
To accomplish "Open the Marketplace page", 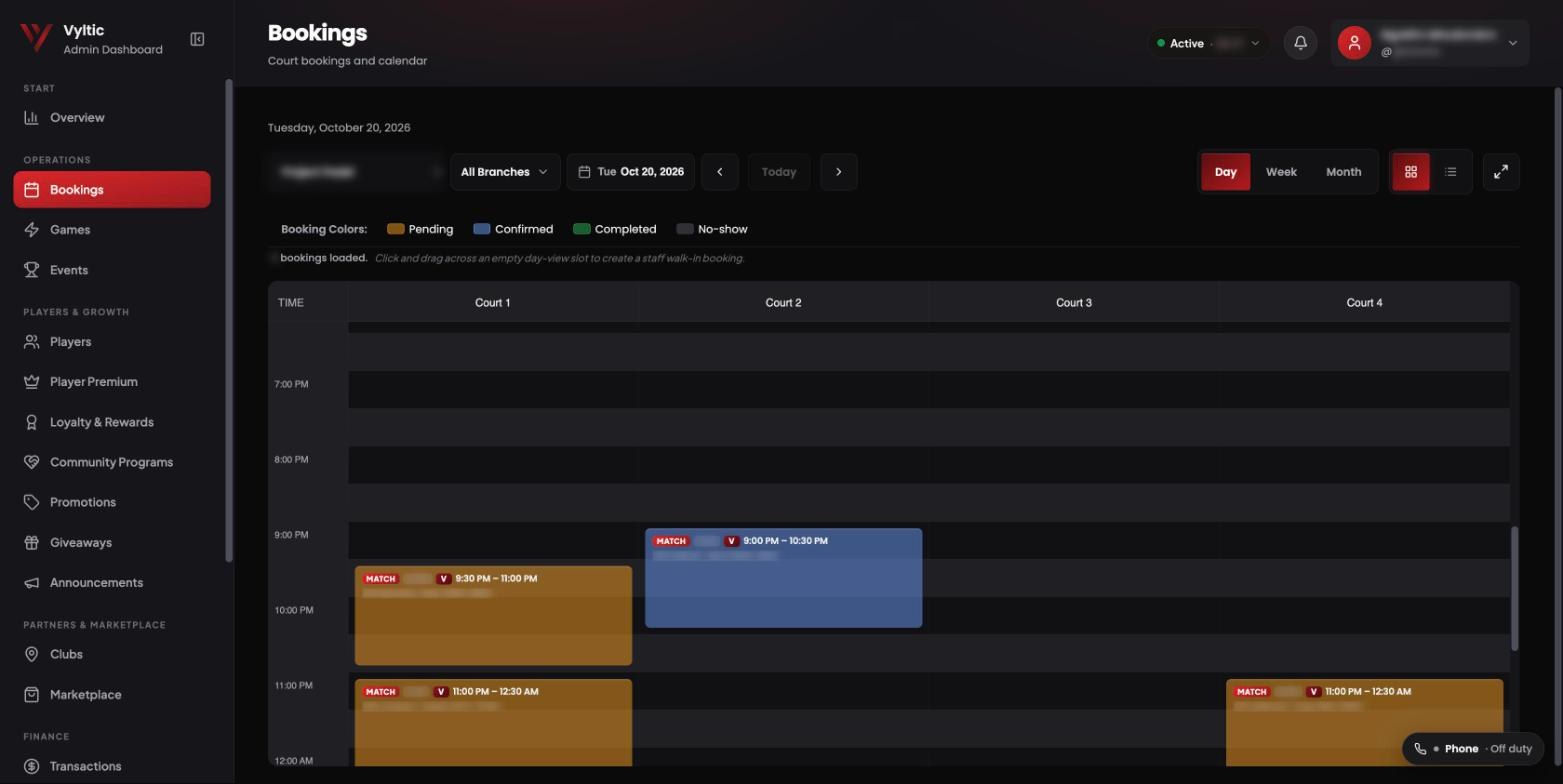I will [x=112, y=695].
